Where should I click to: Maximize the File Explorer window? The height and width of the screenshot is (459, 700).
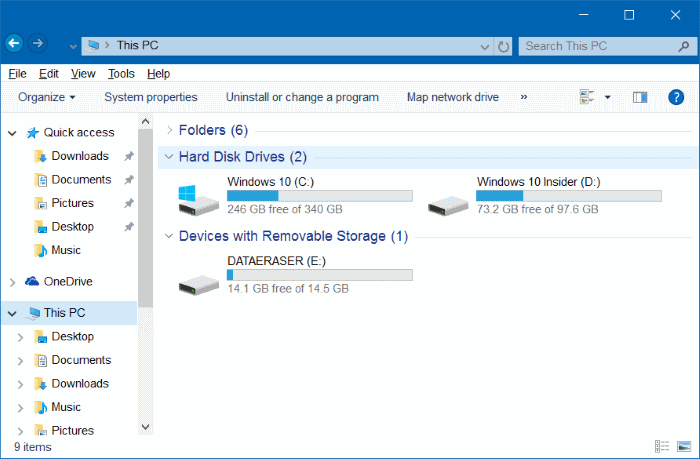[x=629, y=15]
